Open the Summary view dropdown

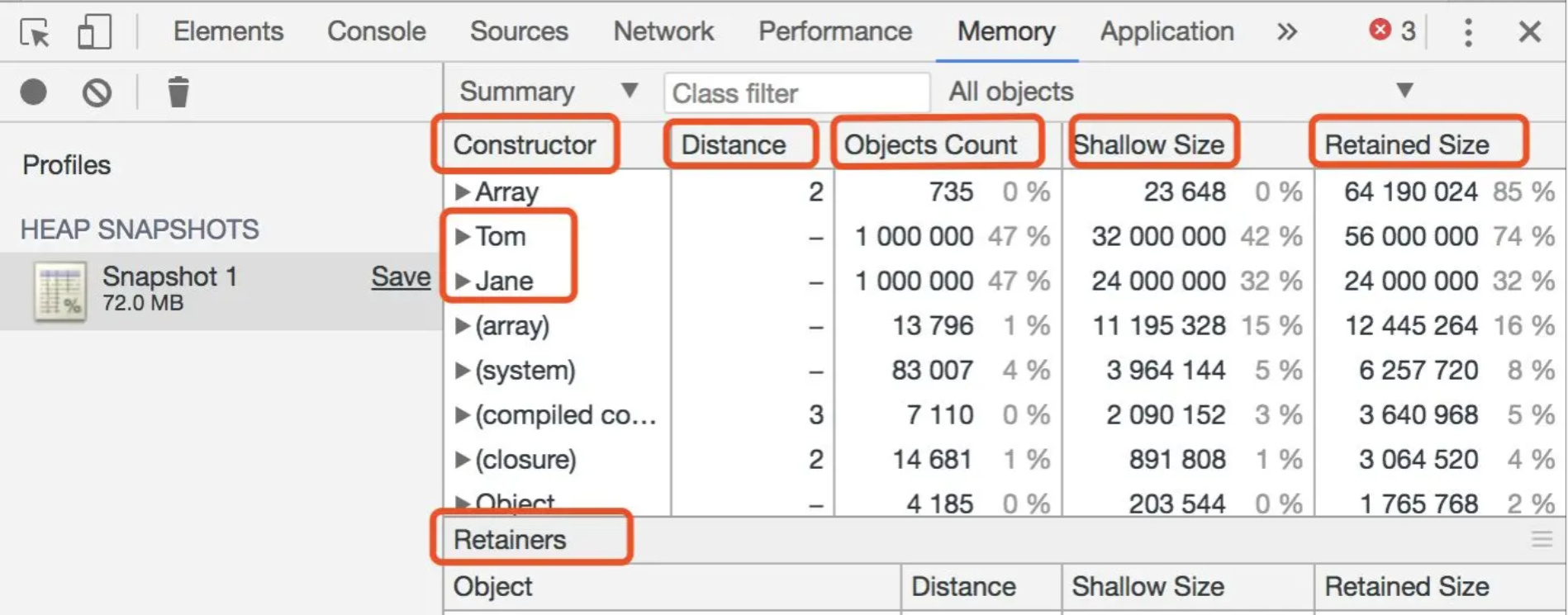[548, 91]
